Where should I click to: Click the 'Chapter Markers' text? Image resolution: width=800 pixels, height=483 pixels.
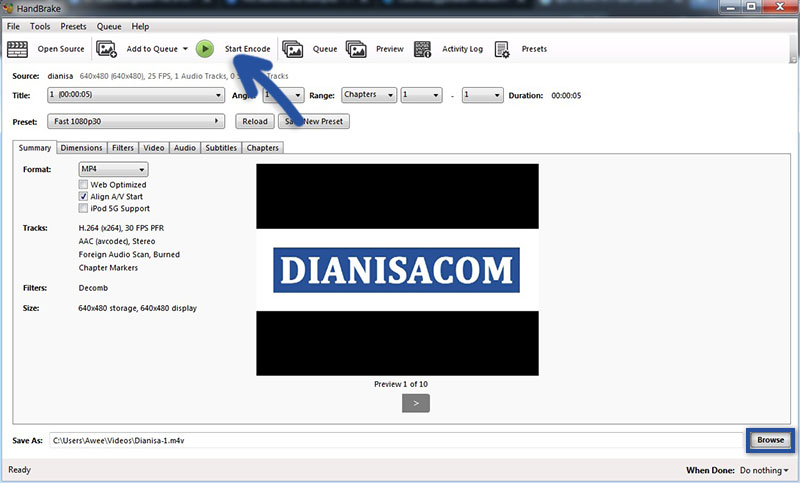click(108, 268)
